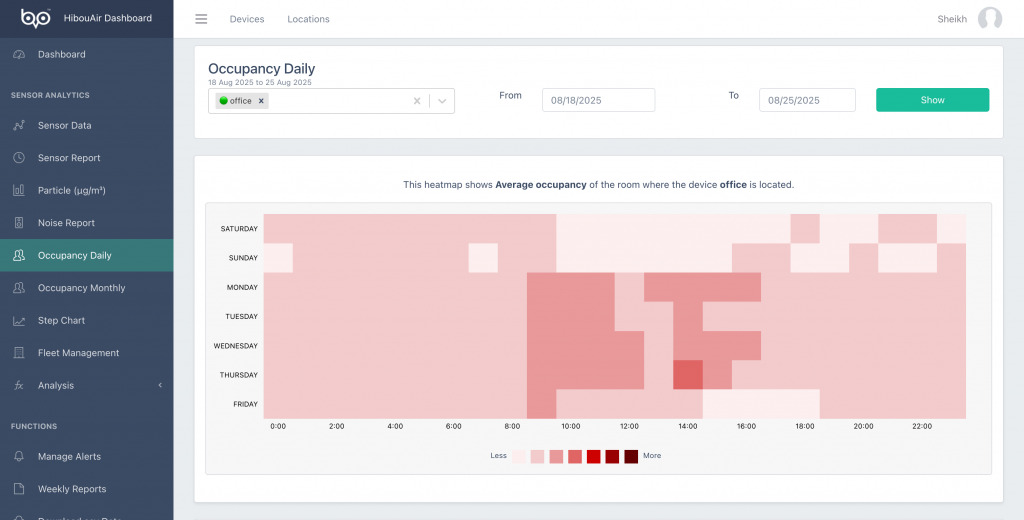
Task: Click the HibouAir owl logo
Action: [x=35, y=18]
